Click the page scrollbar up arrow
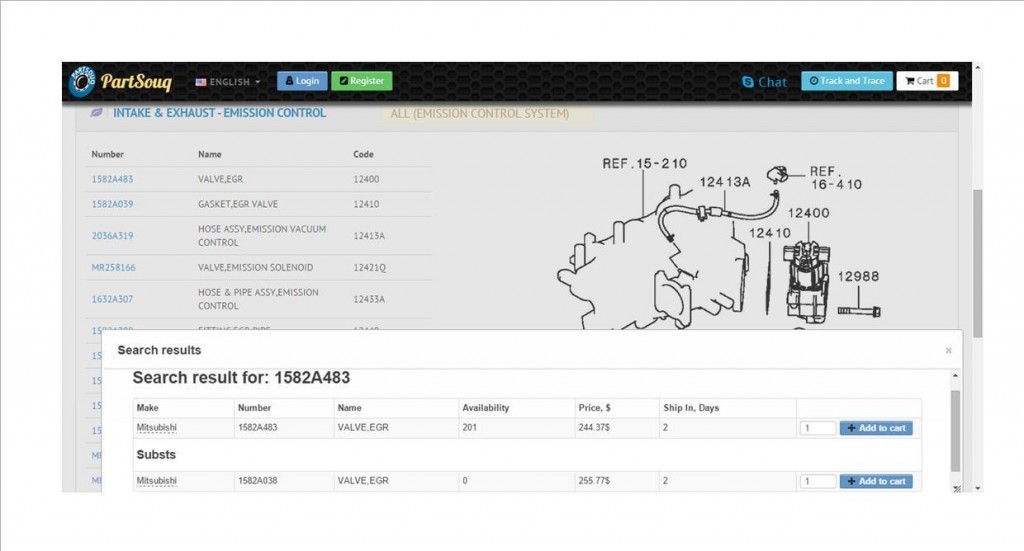The image size is (1024, 551). pos(978,67)
